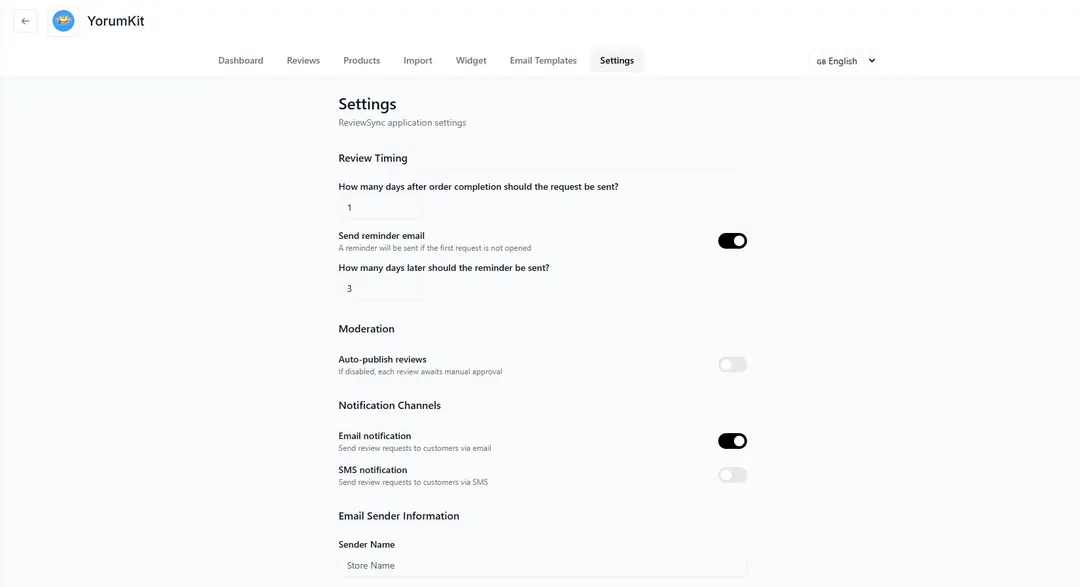Open the Dashboard tab
This screenshot has height=587, width=1080.
(240, 61)
